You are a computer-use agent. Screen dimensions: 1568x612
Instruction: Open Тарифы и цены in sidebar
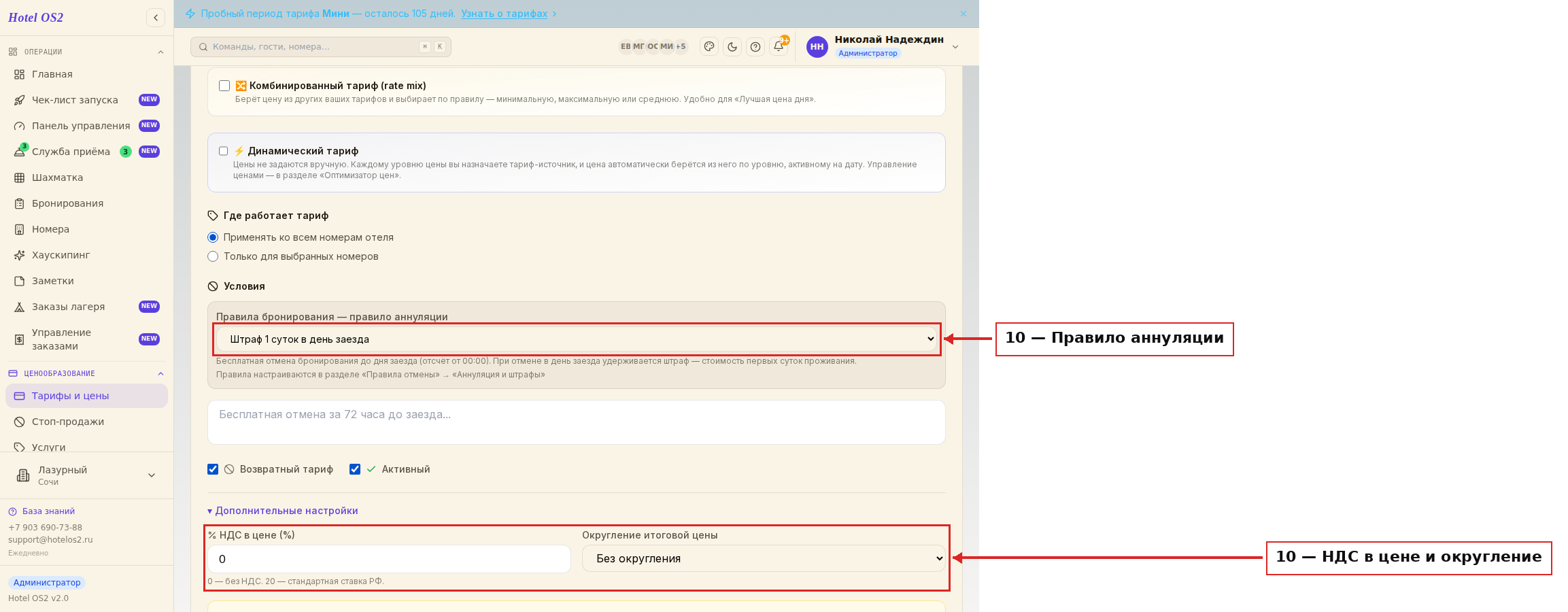pos(86,396)
